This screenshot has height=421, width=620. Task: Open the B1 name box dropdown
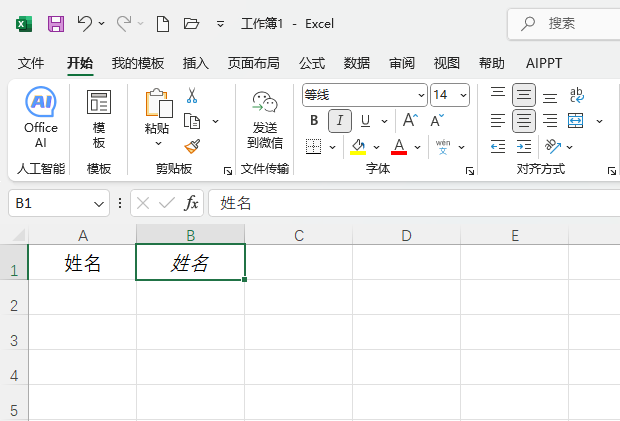coord(98,204)
